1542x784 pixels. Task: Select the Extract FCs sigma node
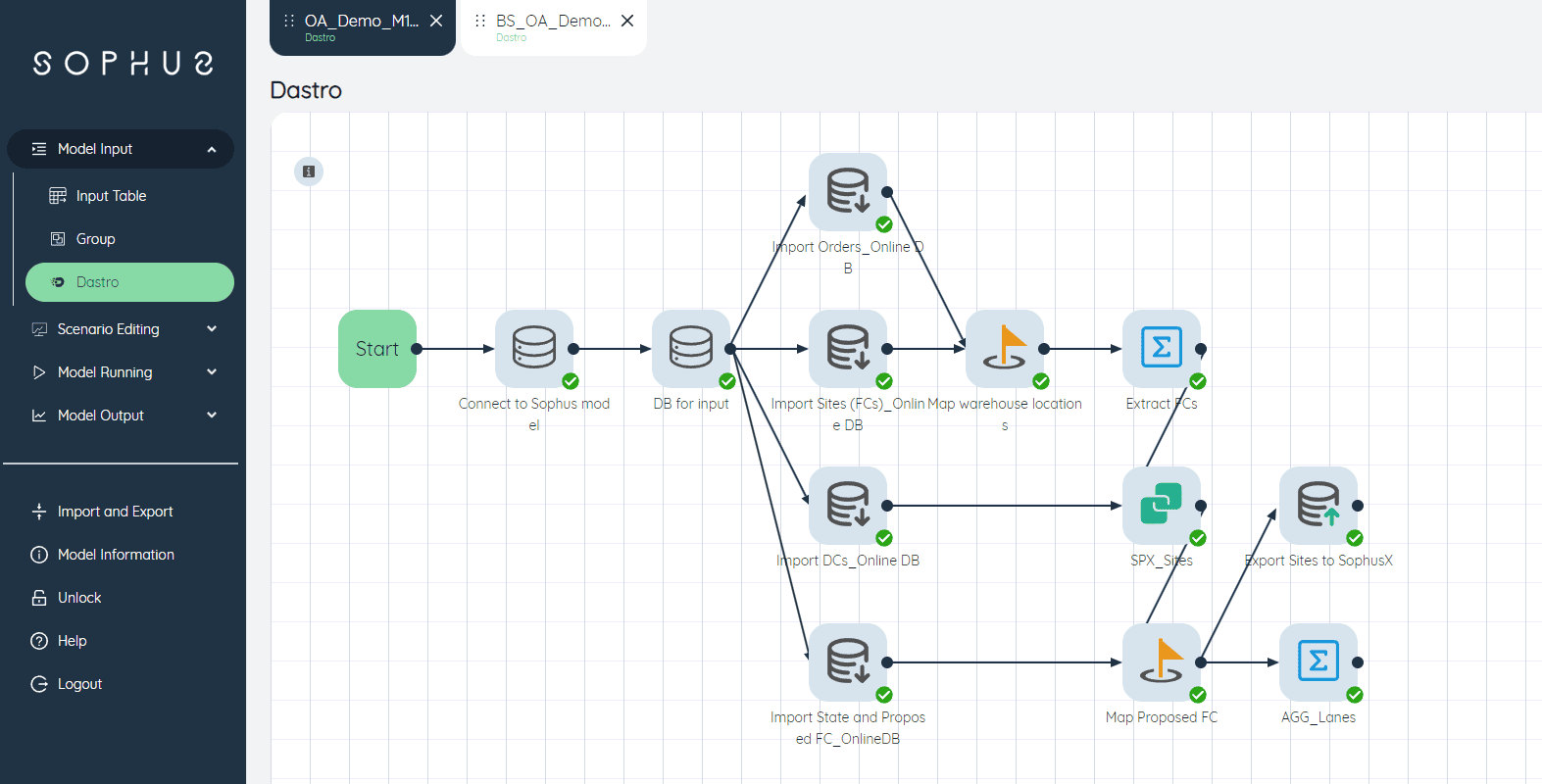1161,348
